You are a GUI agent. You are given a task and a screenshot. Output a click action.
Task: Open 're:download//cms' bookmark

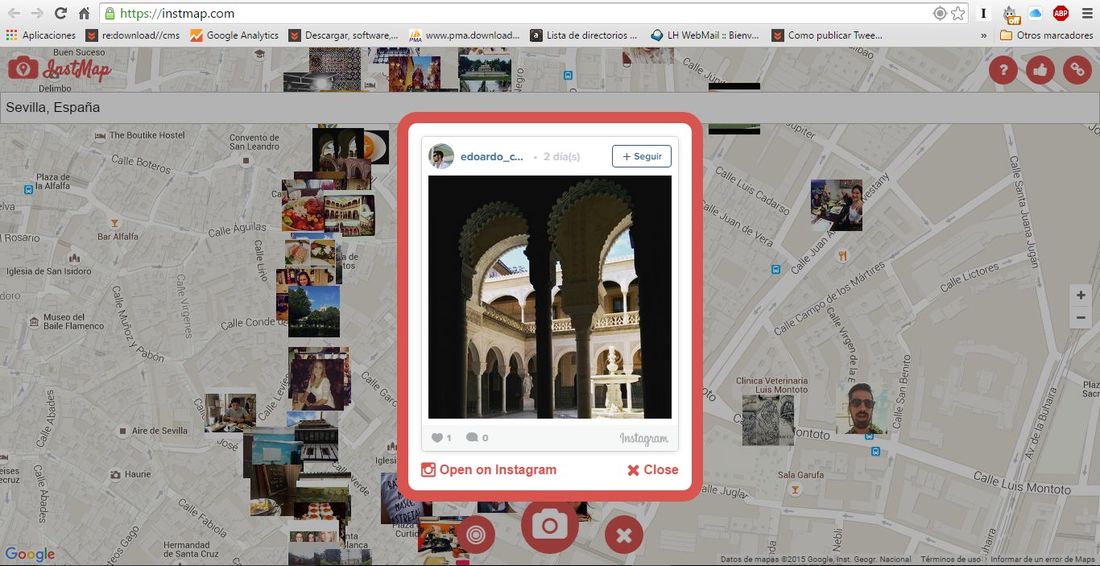tap(132, 35)
